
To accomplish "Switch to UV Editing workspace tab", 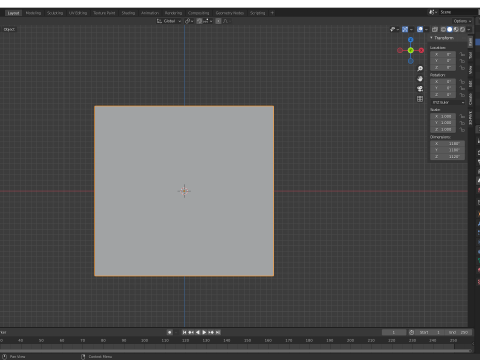I will (x=78, y=13).
